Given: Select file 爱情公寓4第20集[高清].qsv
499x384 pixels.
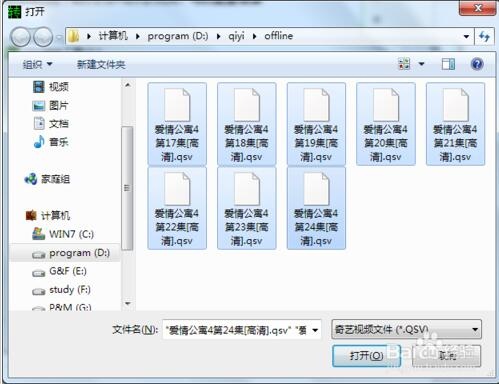Looking at the screenshot, I should (386, 124).
